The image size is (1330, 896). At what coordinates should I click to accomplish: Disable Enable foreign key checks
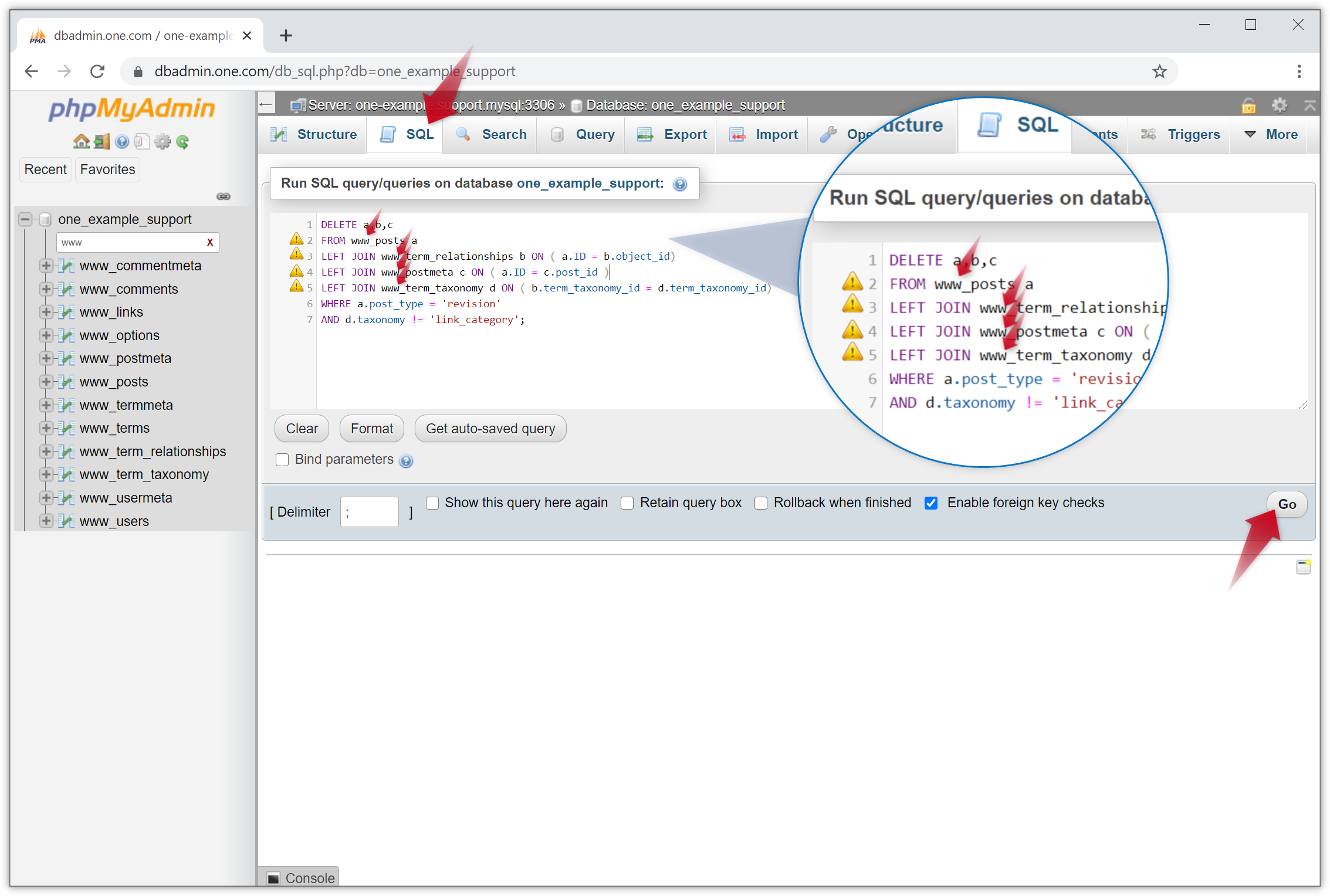click(931, 503)
